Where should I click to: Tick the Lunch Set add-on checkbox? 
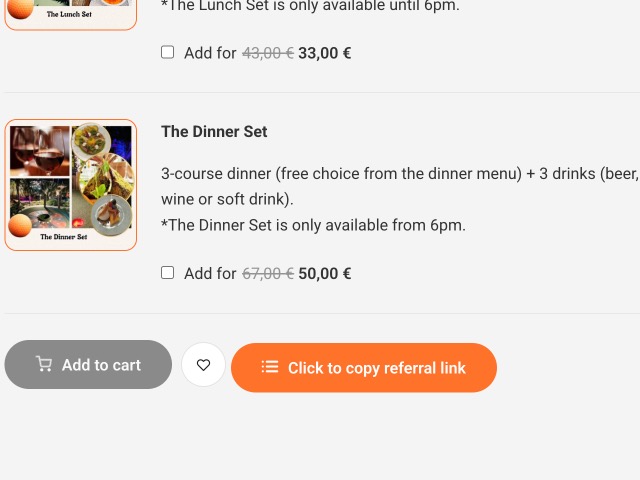[167, 52]
